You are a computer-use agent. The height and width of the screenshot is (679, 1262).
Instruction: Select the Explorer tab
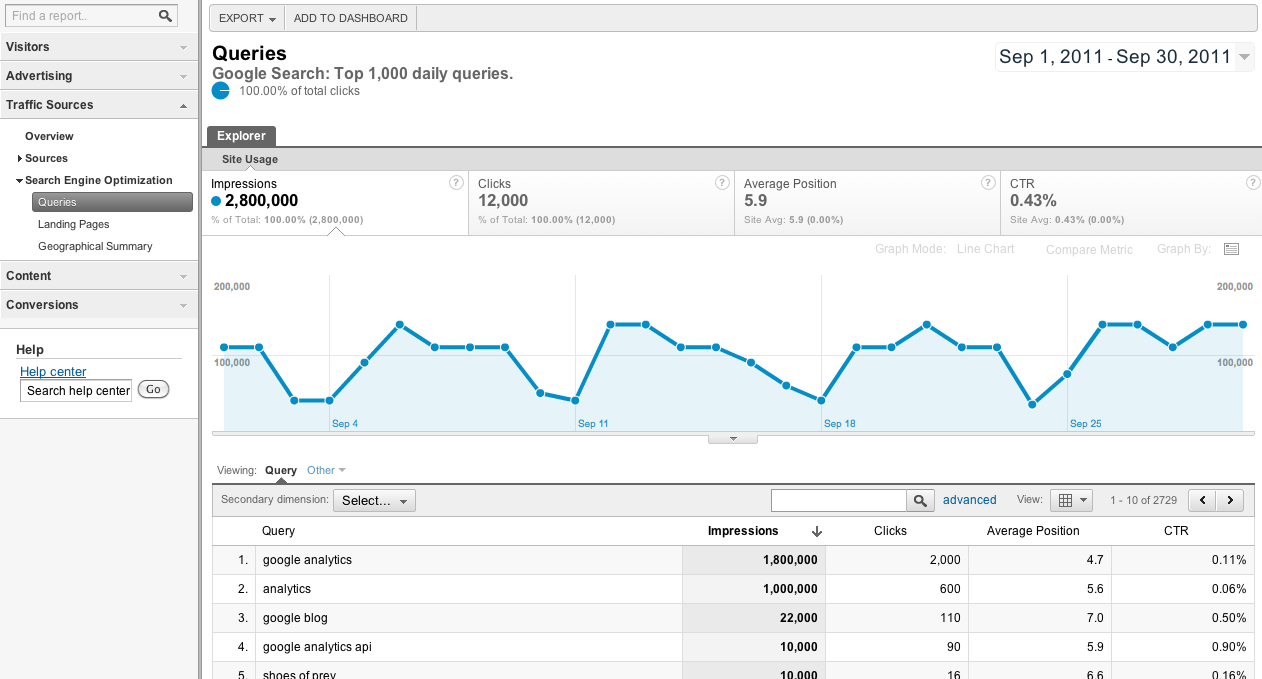pos(241,136)
